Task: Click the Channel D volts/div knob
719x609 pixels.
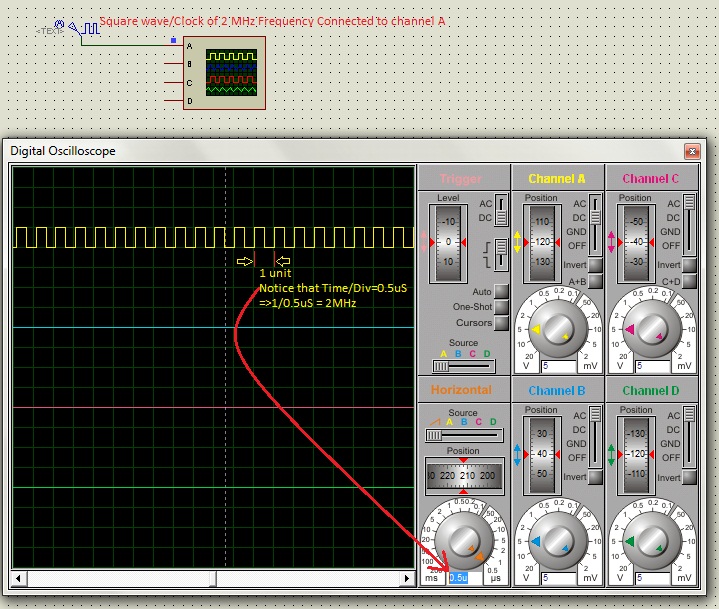Action: 651,541
